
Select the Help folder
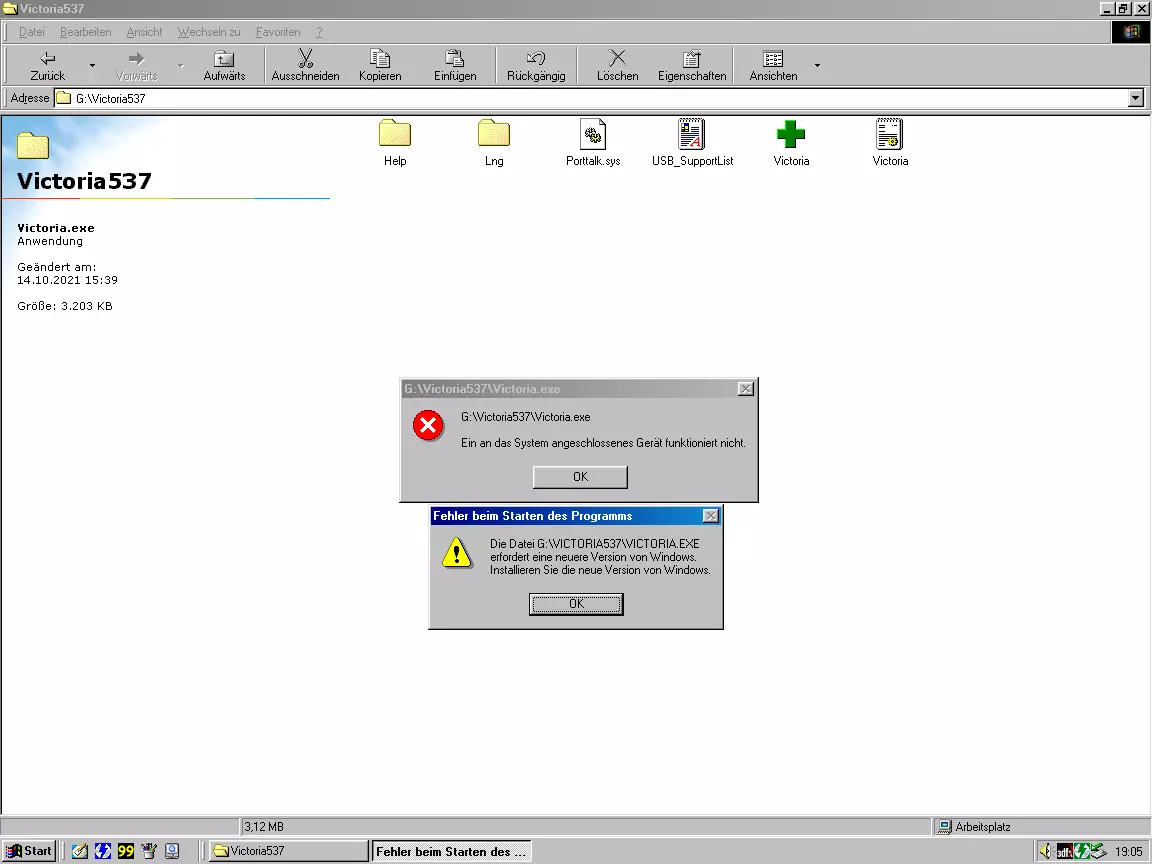(395, 143)
